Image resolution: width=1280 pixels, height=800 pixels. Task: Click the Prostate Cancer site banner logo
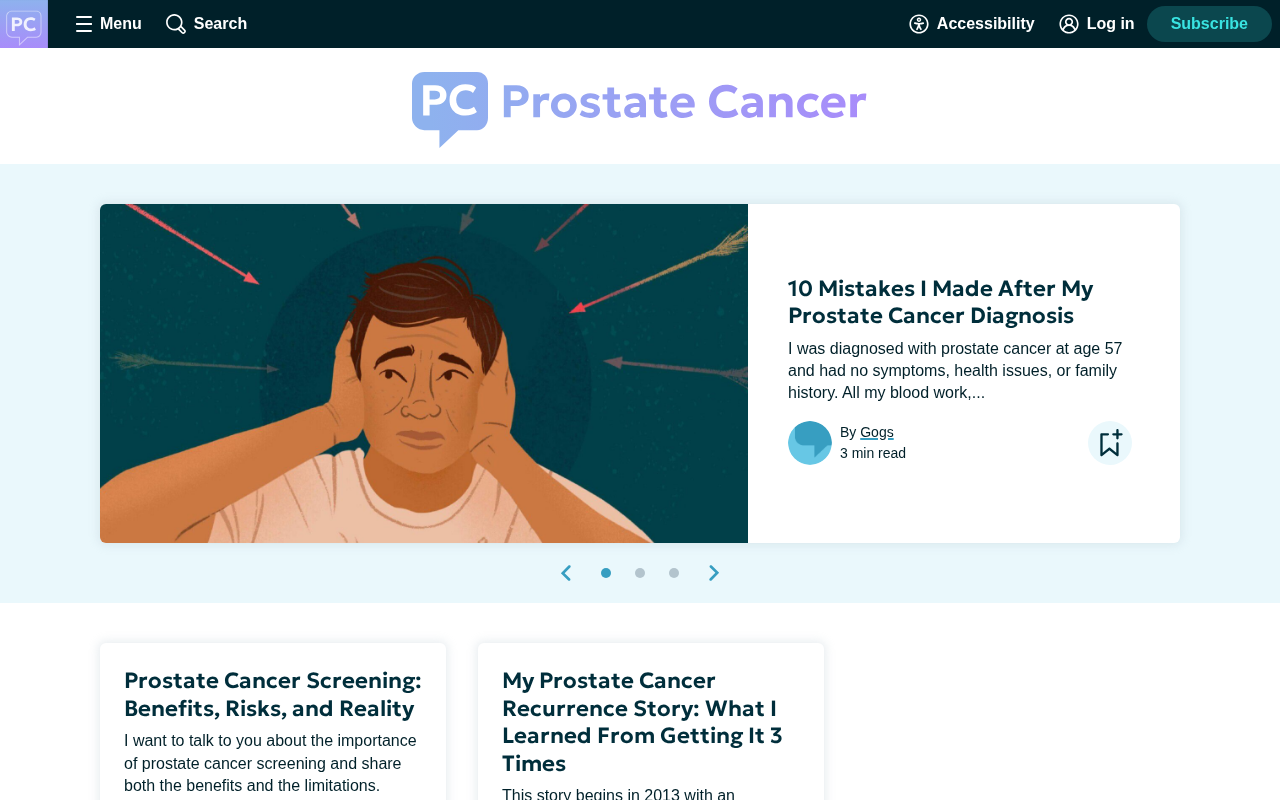[x=640, y=109]
